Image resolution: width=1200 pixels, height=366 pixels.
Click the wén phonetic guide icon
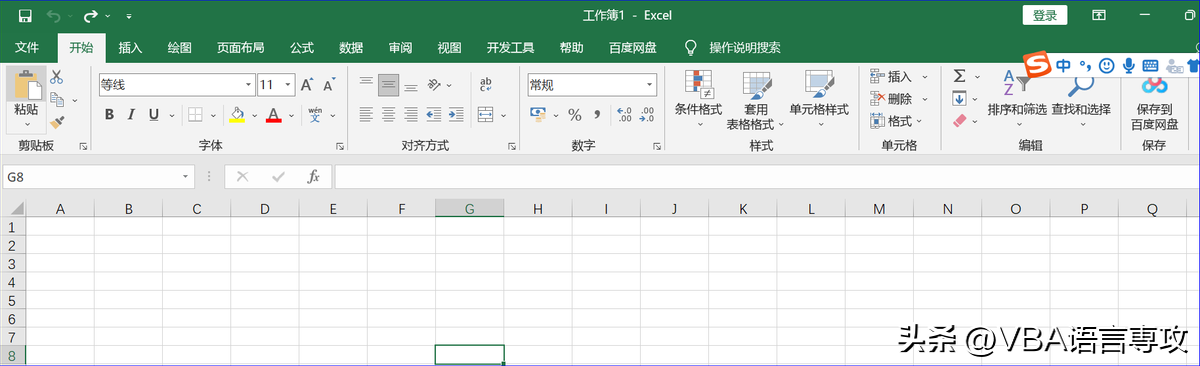pyautogui.click(x=315, y=115)
